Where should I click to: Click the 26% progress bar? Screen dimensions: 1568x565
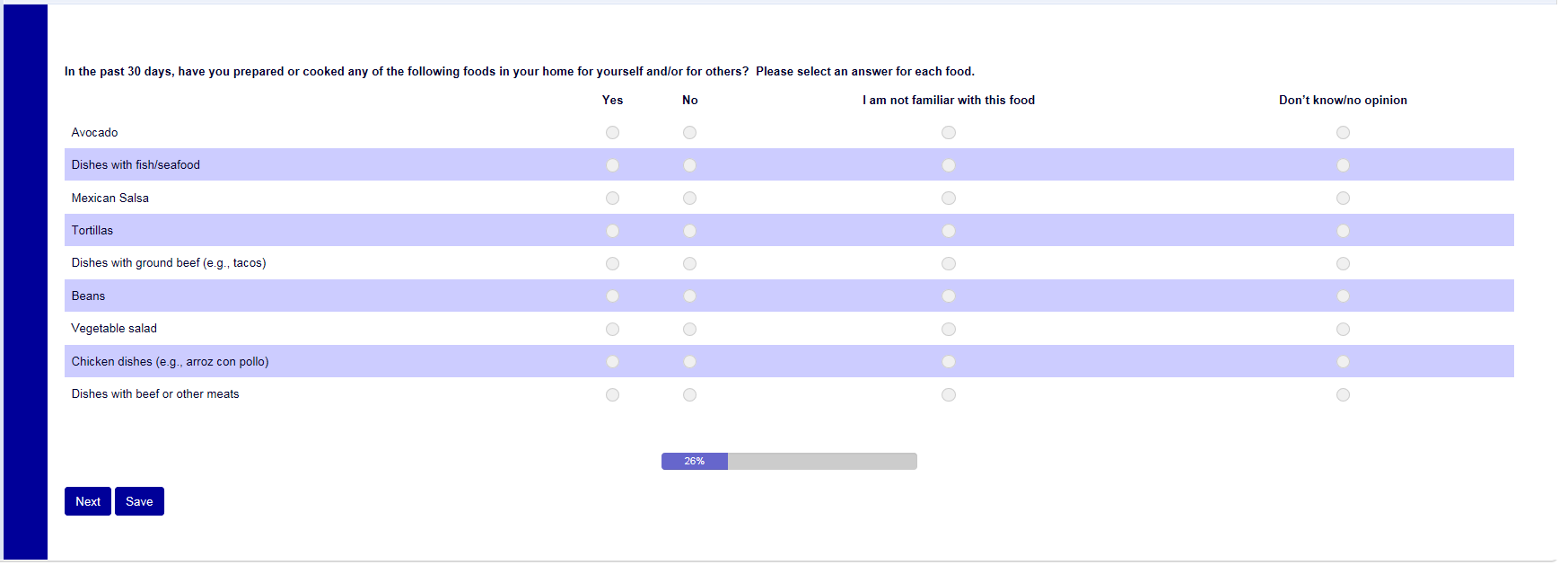pos(789,461)
